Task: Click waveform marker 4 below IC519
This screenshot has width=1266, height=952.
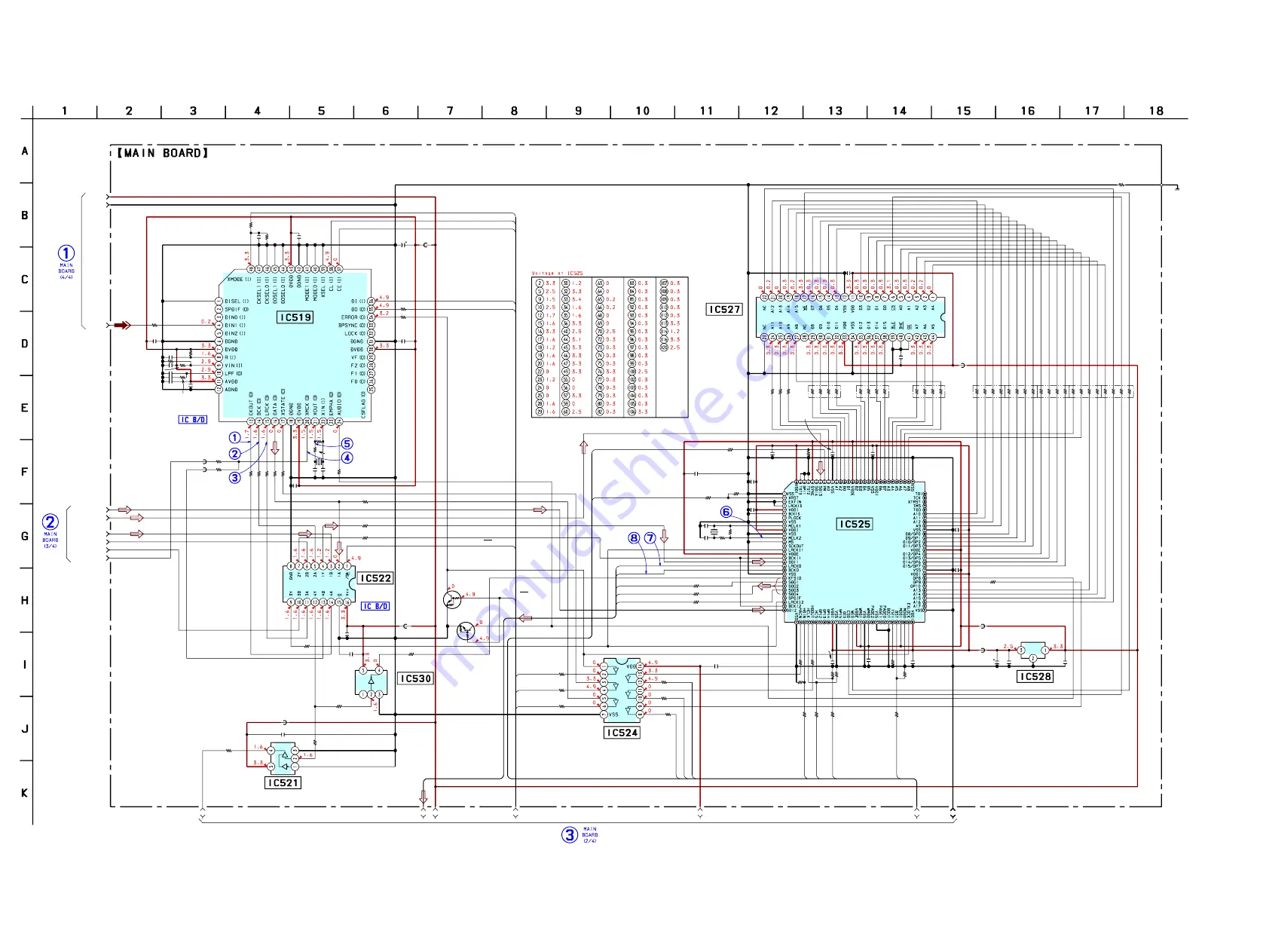Action: [347, 458]
